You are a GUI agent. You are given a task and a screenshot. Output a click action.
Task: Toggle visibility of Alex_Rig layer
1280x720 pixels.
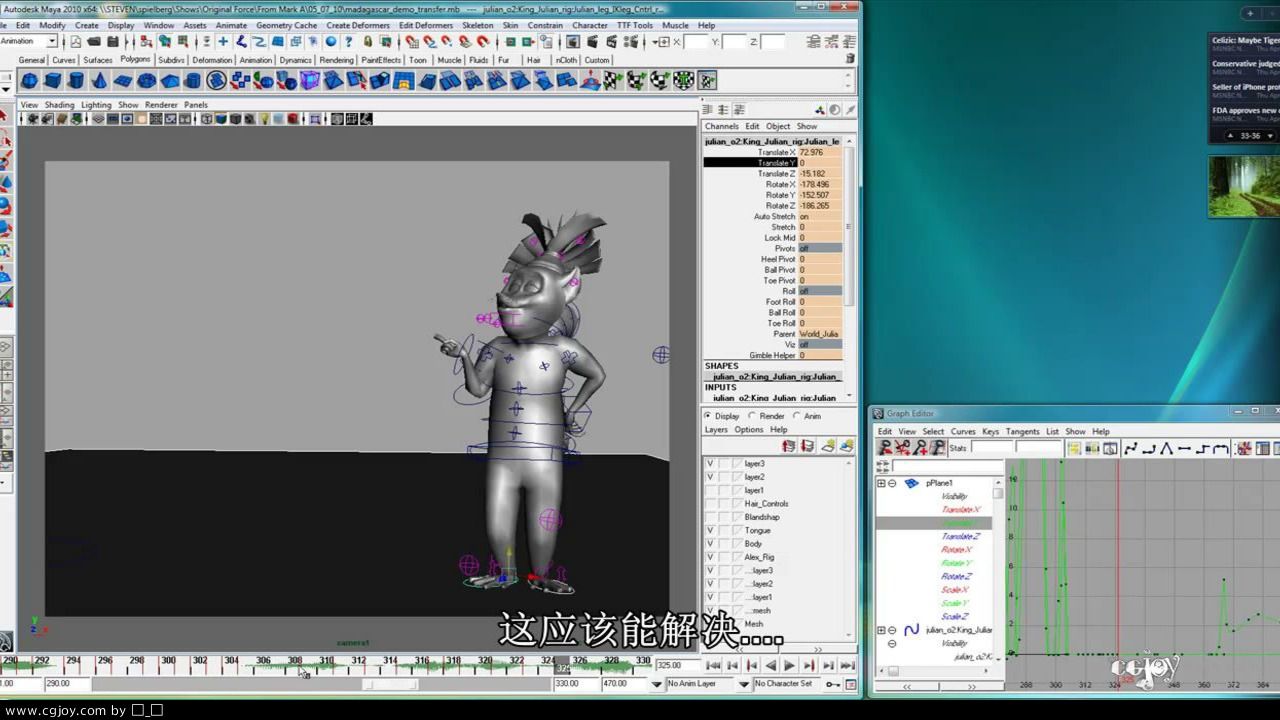coord(710,557)
